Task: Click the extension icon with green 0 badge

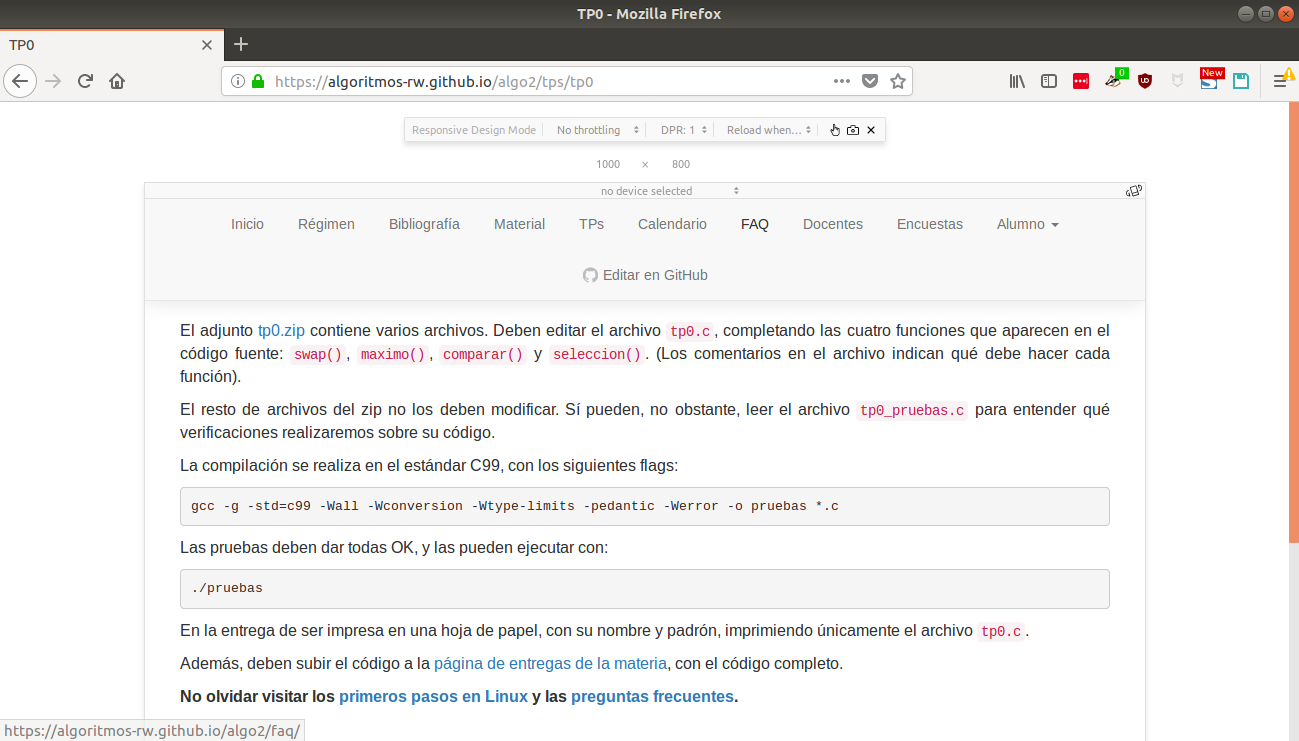Action: coord(1114,81)
